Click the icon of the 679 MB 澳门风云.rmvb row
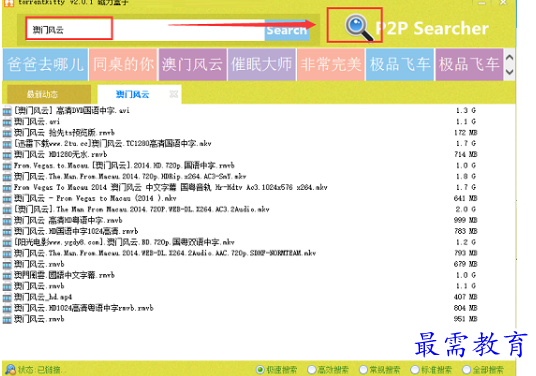Screen dimensions: 536x376 tap(7, 265)
